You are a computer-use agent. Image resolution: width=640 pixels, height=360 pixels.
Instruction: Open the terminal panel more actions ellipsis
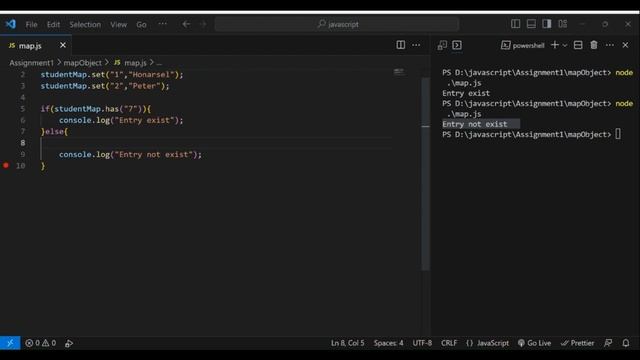pos(610,45)
